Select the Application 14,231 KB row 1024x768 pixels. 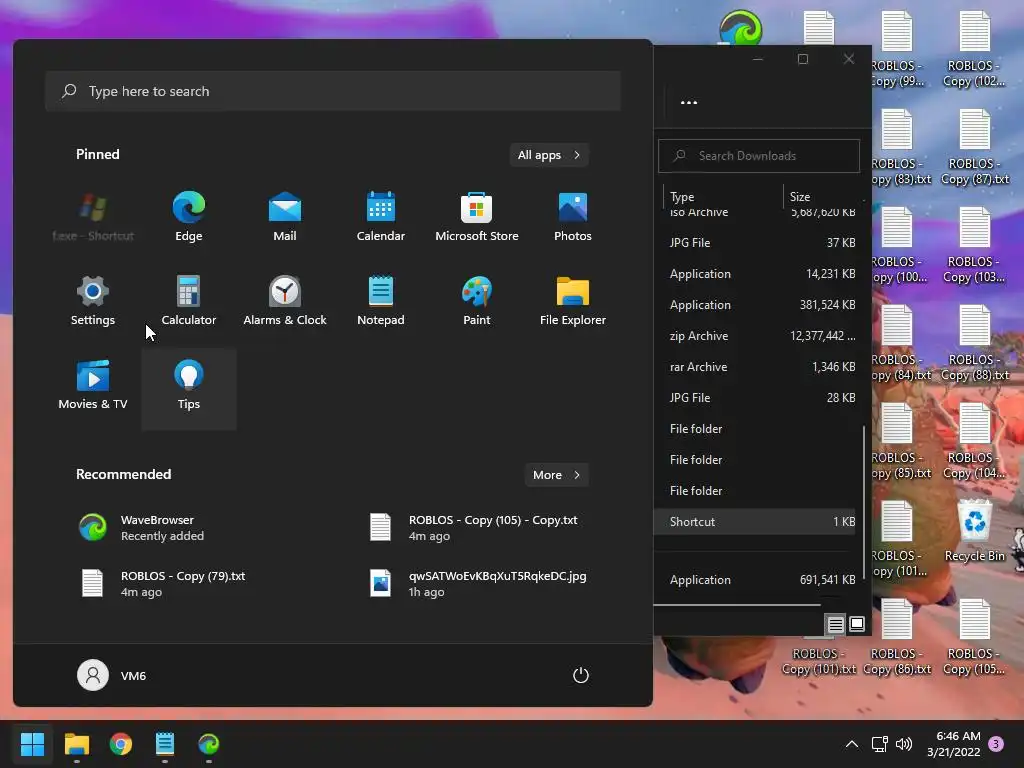point(755,274)
